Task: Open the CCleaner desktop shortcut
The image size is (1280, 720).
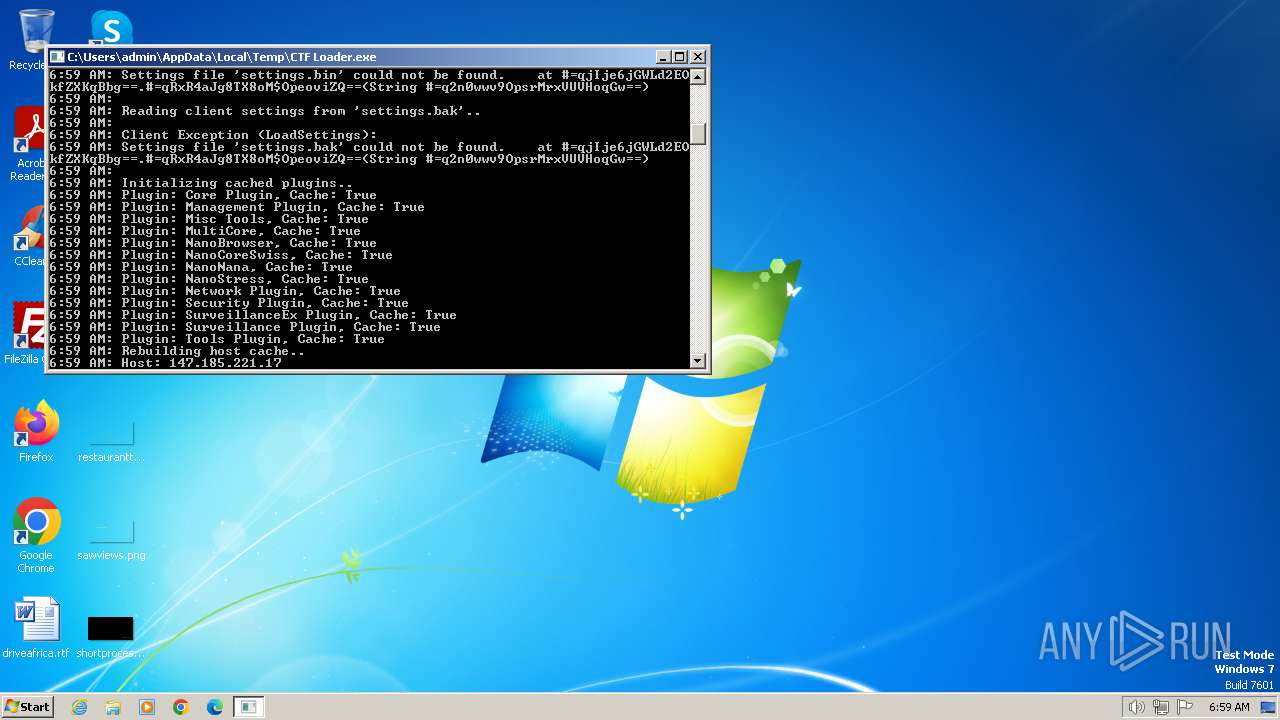Action: point(30,238)
